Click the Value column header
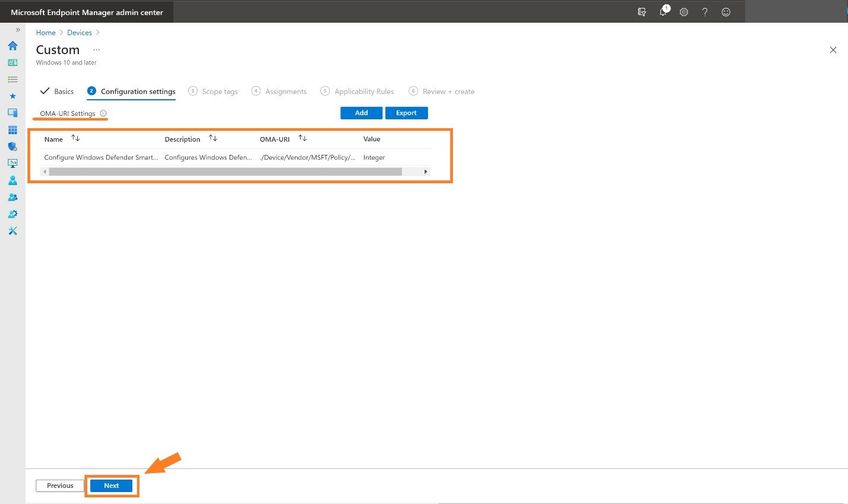The height and width of the screenshot is (504, 848). (372, 139)
